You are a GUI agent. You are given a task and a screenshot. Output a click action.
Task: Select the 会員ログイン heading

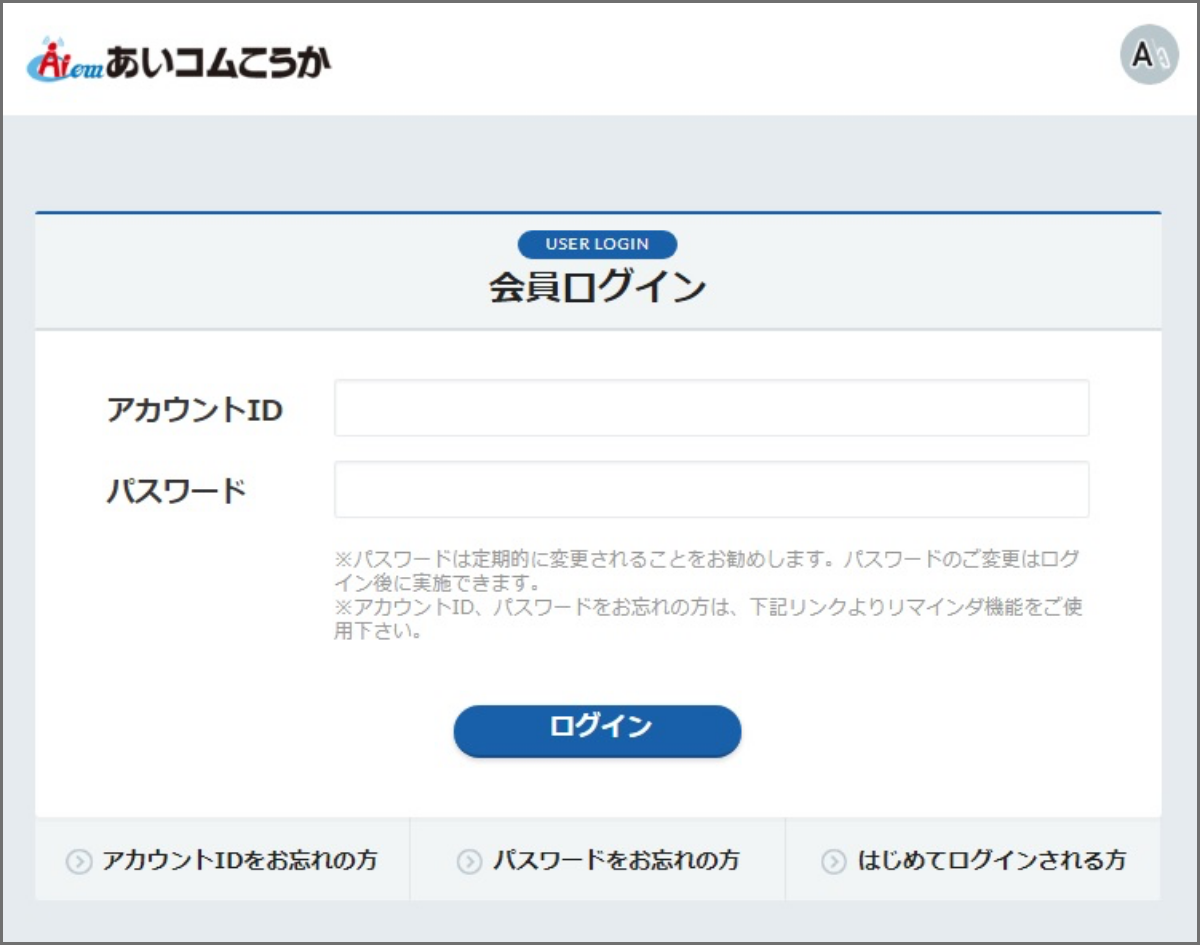pyautogui.click(x=597, y=288)
